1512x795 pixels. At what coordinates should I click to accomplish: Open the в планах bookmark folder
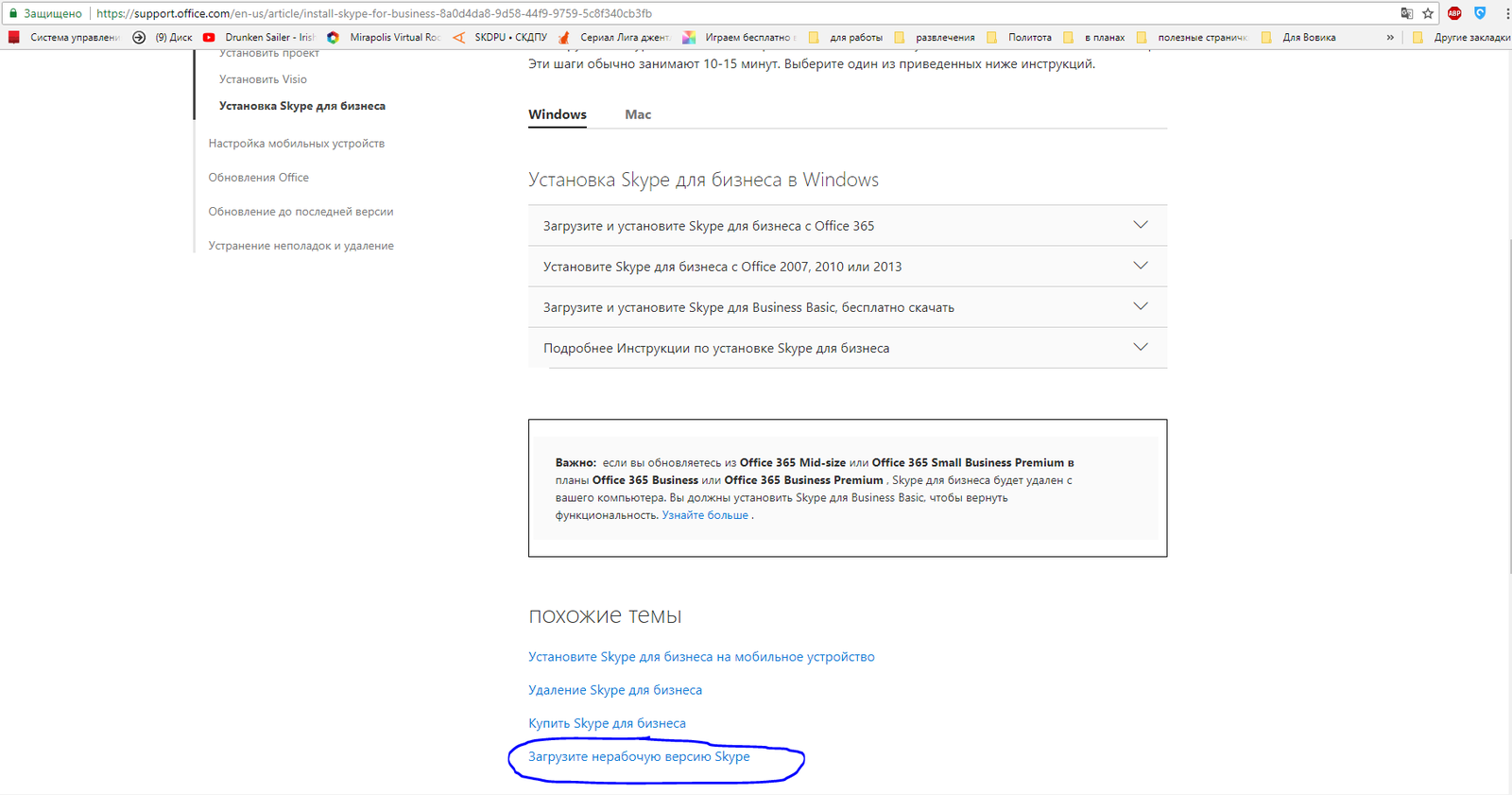[x=1094, y=38]
